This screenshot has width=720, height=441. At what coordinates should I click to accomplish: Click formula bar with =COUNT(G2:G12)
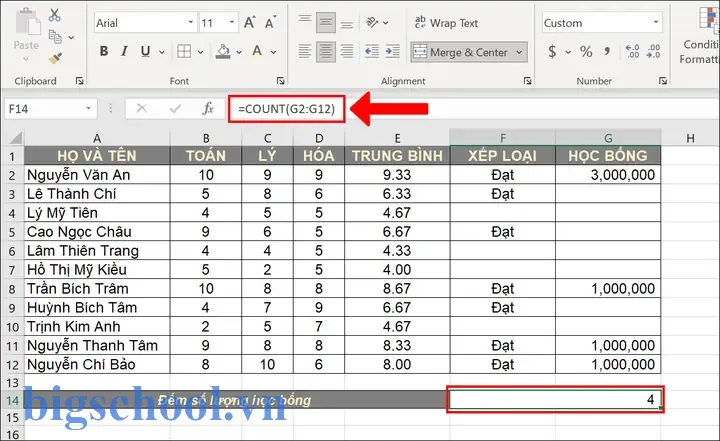(x=287, y=109)
